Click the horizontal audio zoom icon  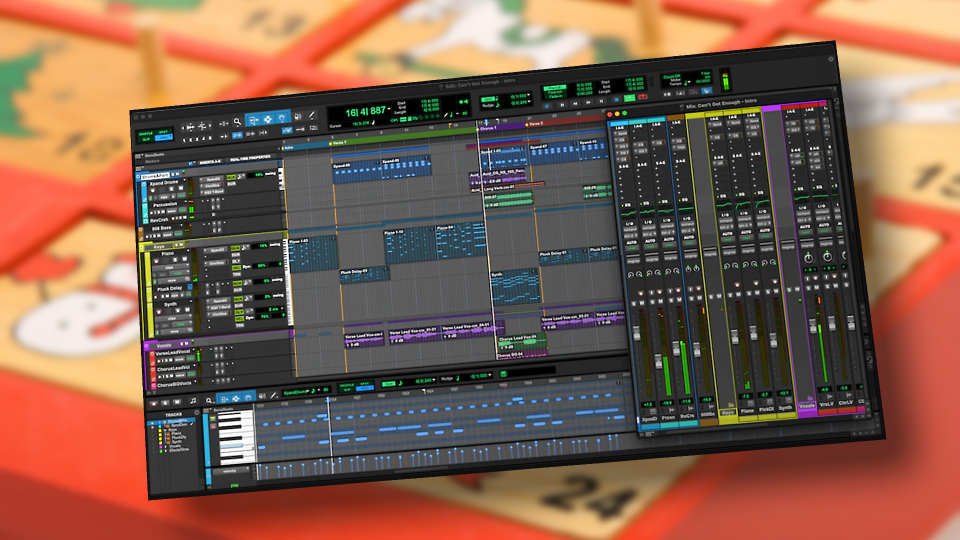[190, 127]
